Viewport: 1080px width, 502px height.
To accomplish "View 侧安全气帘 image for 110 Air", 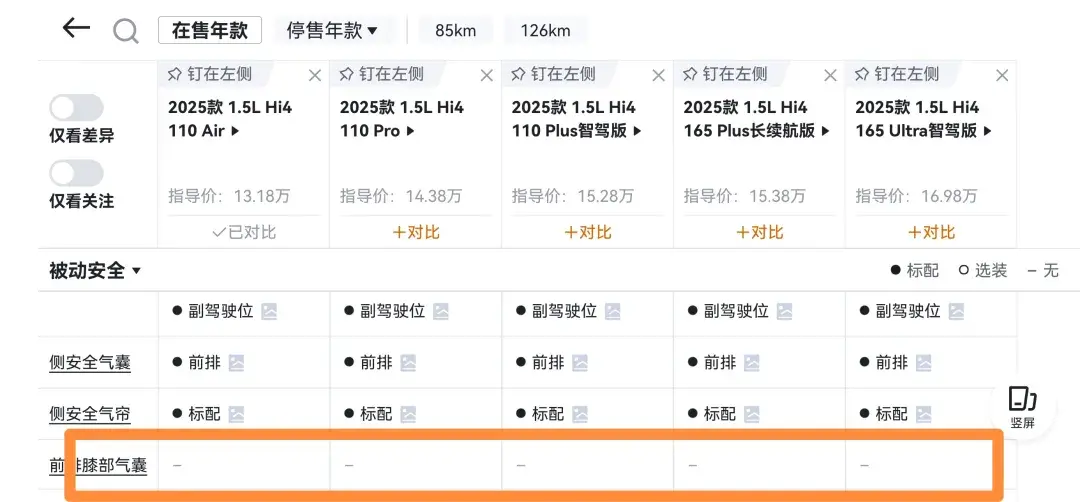I will 236,414.
